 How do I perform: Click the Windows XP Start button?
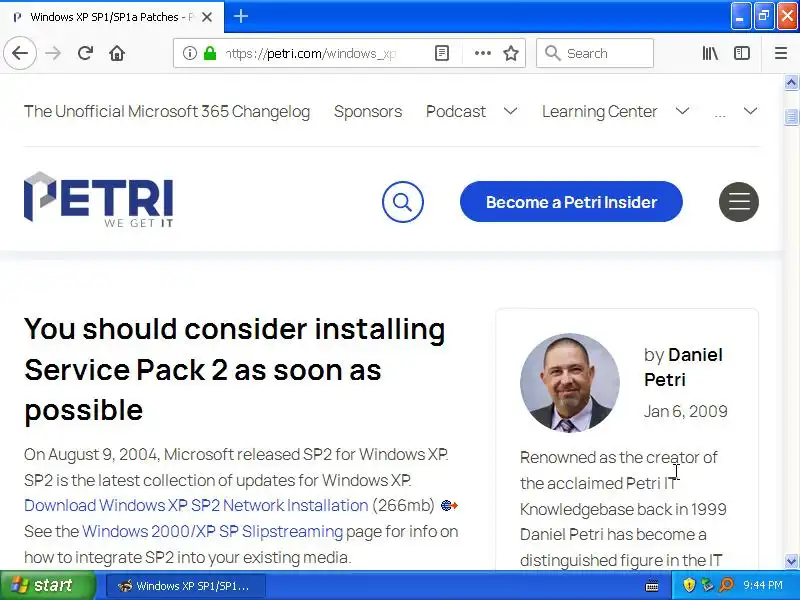[47, 585]
